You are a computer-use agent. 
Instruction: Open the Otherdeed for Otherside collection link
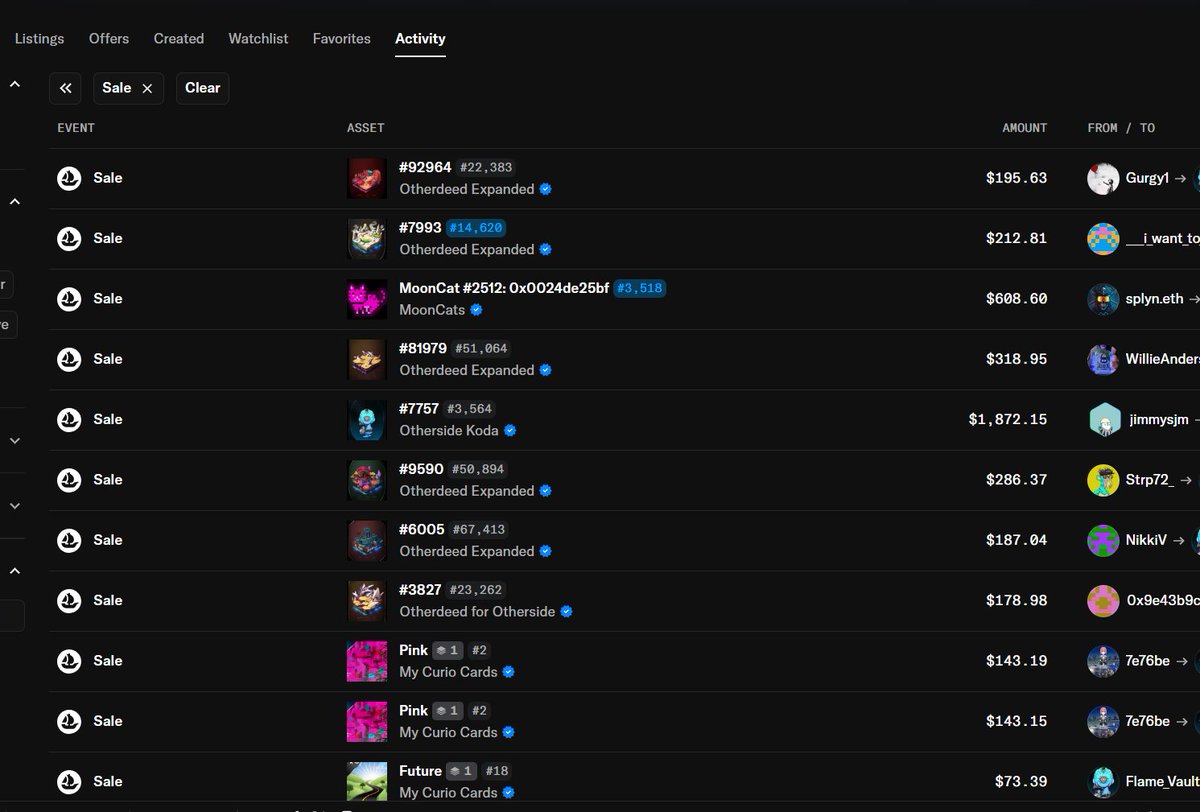tap(477, 612)
